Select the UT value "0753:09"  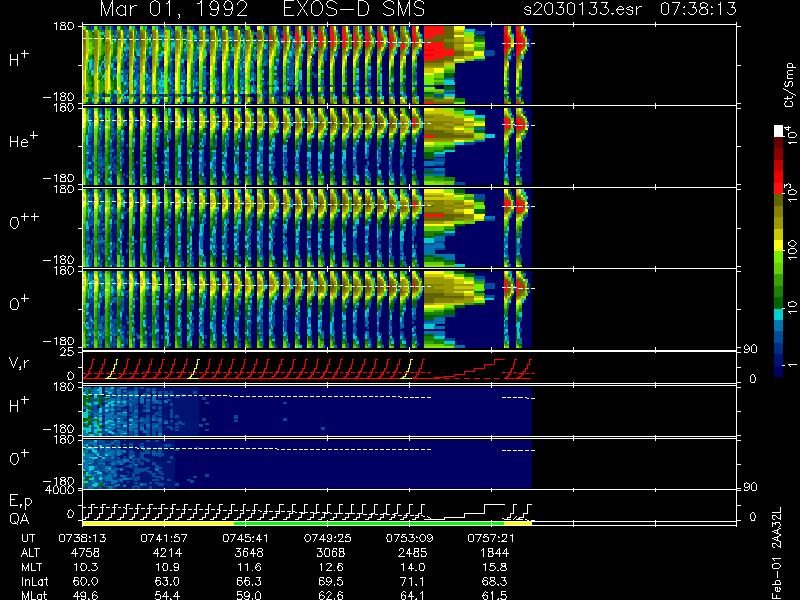409,538
